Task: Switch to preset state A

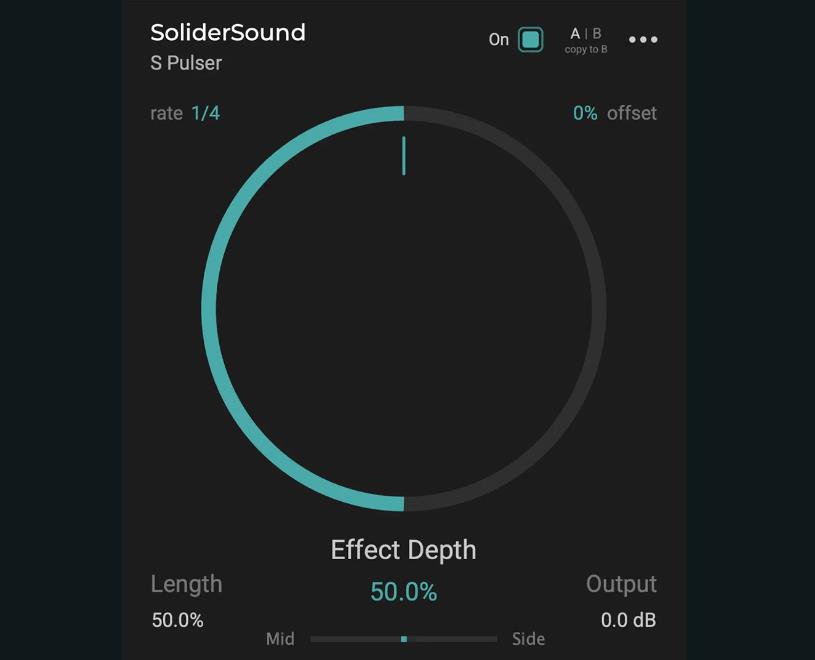Action: [575, 34]
